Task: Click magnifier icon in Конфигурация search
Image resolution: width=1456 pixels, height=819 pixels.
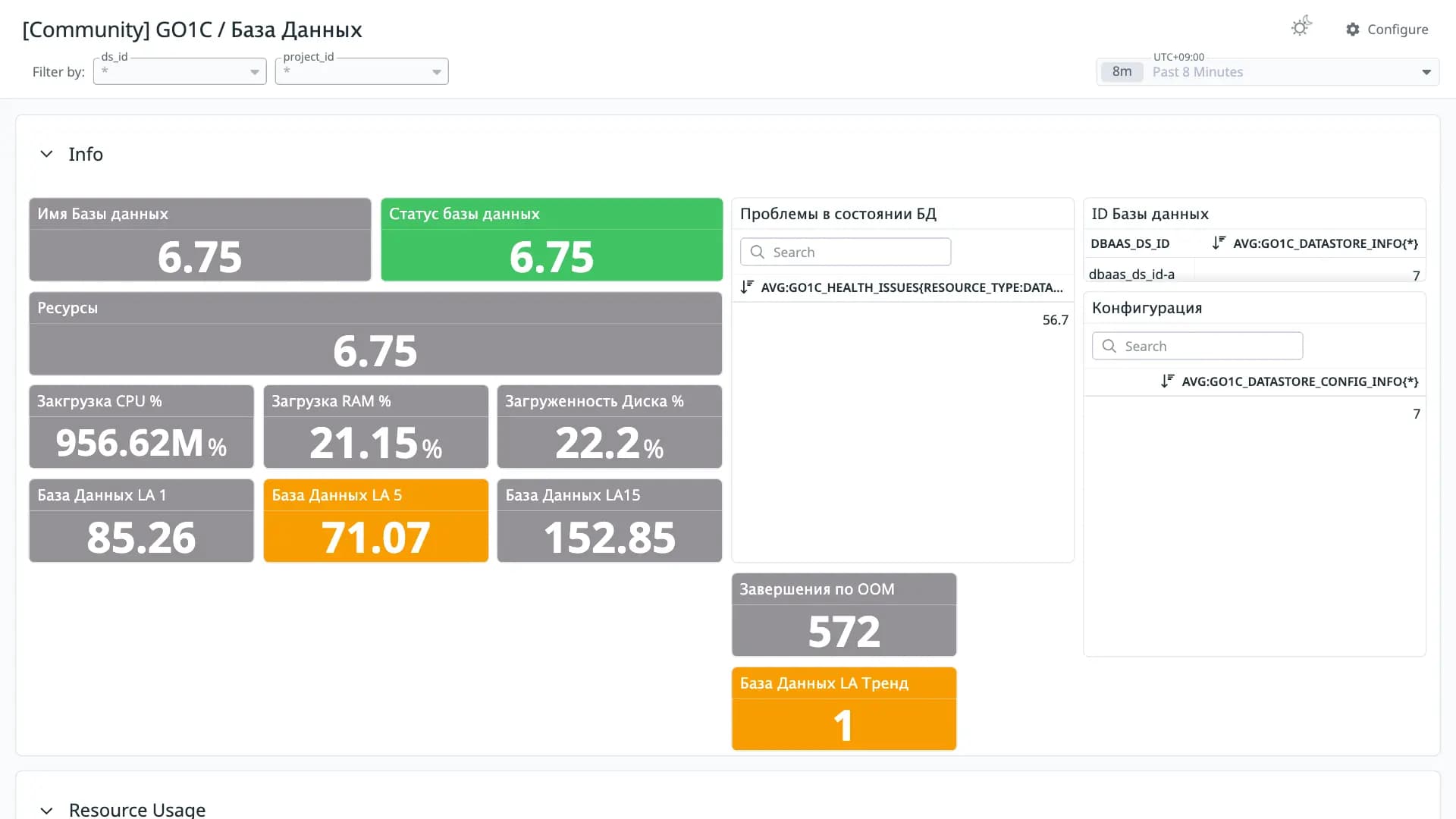Action: click(x=1109, y=346)
